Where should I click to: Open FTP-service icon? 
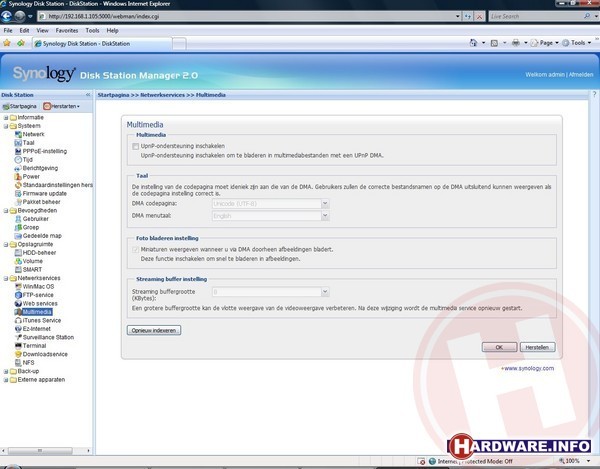point(18,295)
